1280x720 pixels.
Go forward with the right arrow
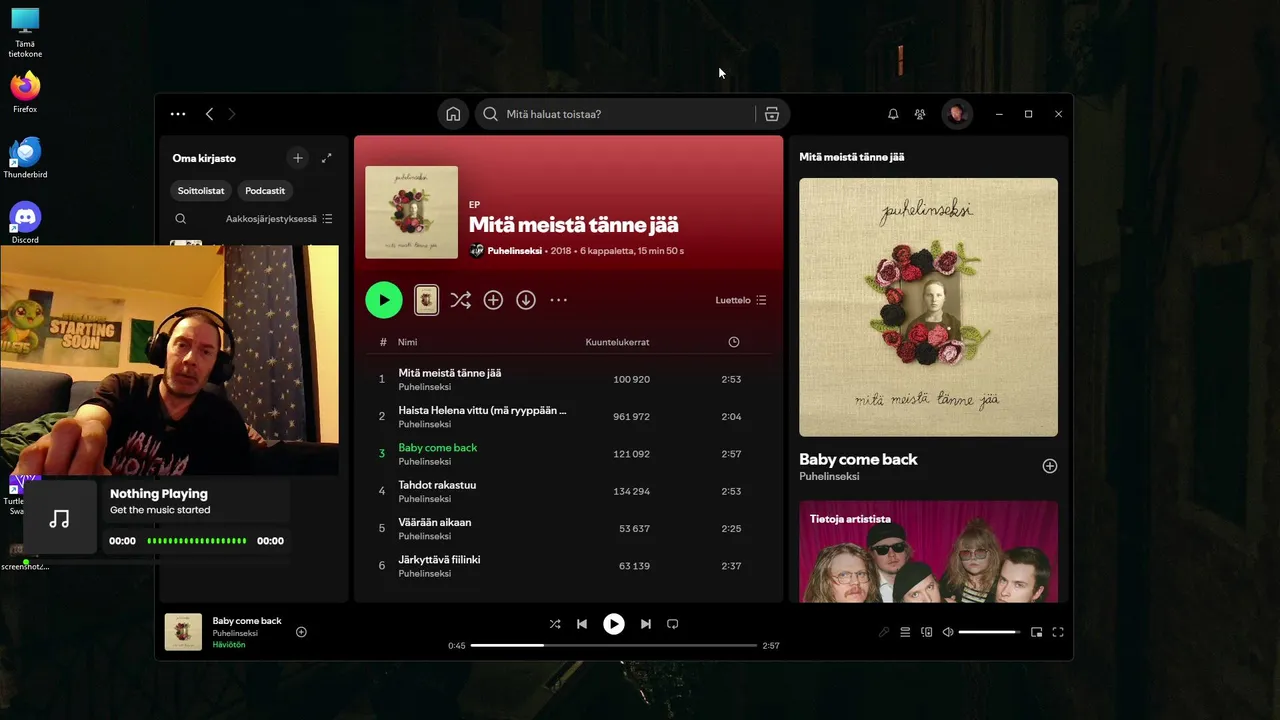(232, 114)
